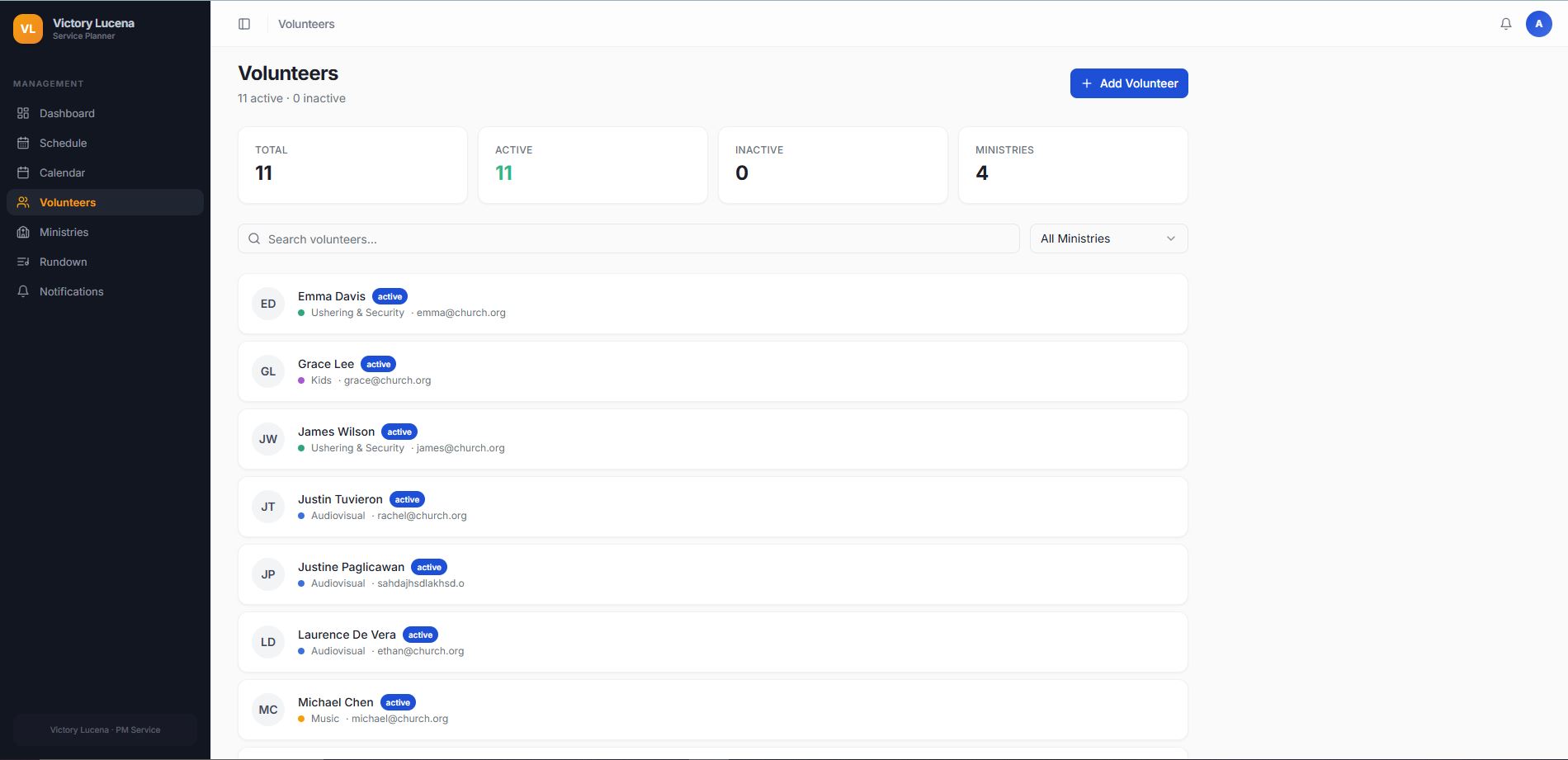Select the Emma Davis name
This screenshot has height=760, width=1568.
coord(332,296)
